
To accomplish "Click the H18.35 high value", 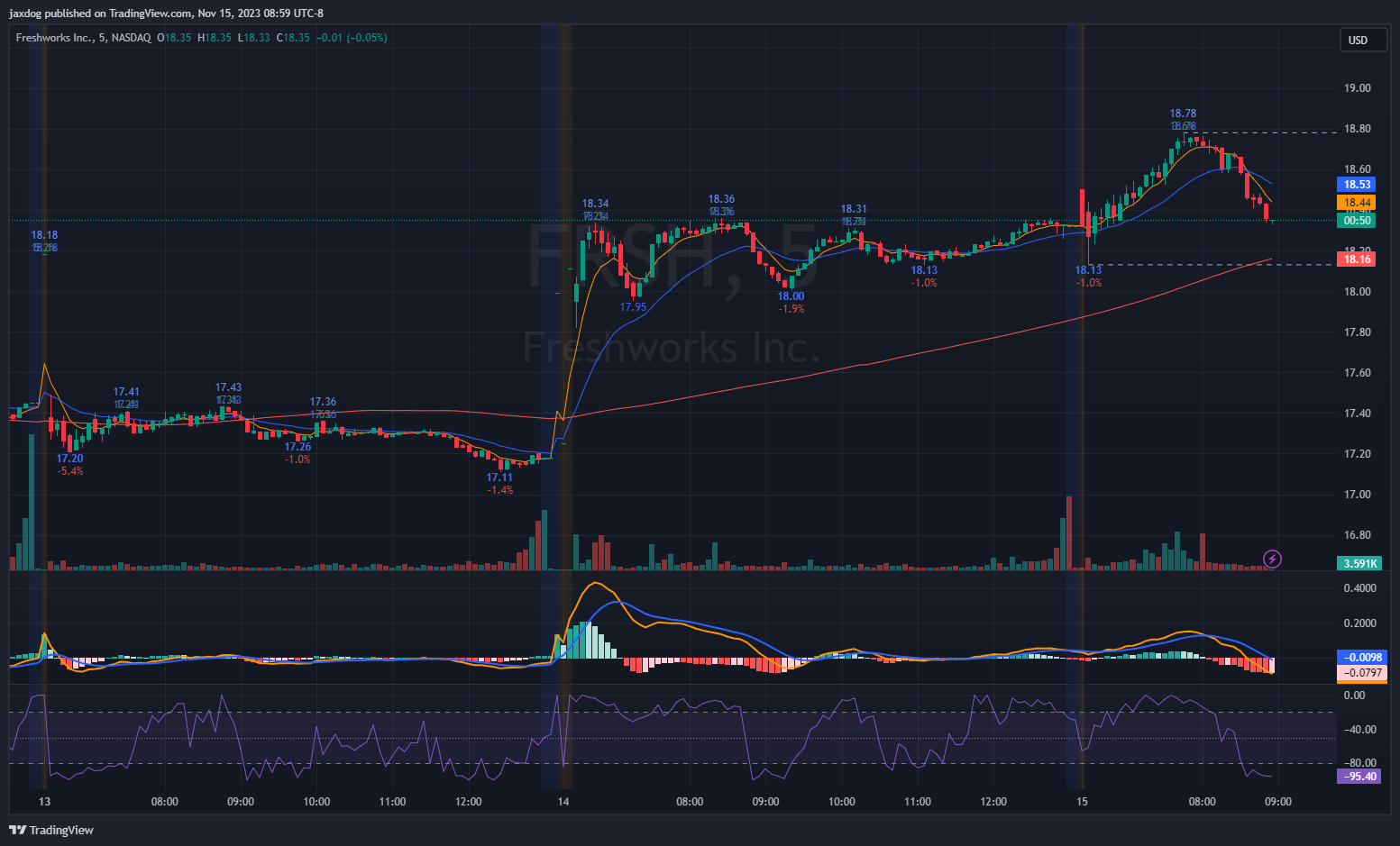I will (x=215, y=38).
